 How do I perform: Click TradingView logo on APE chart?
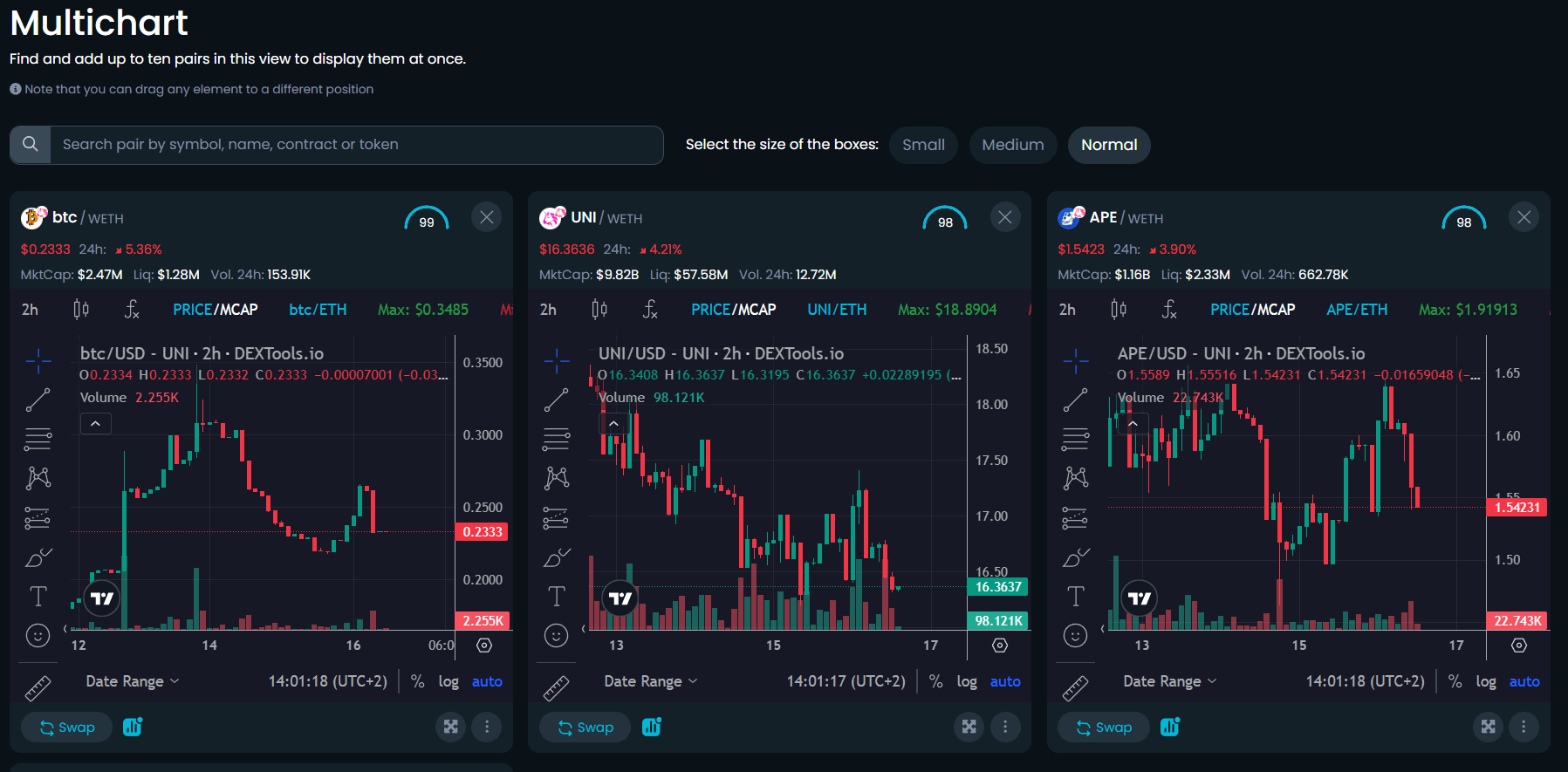tap(1140, 598)
